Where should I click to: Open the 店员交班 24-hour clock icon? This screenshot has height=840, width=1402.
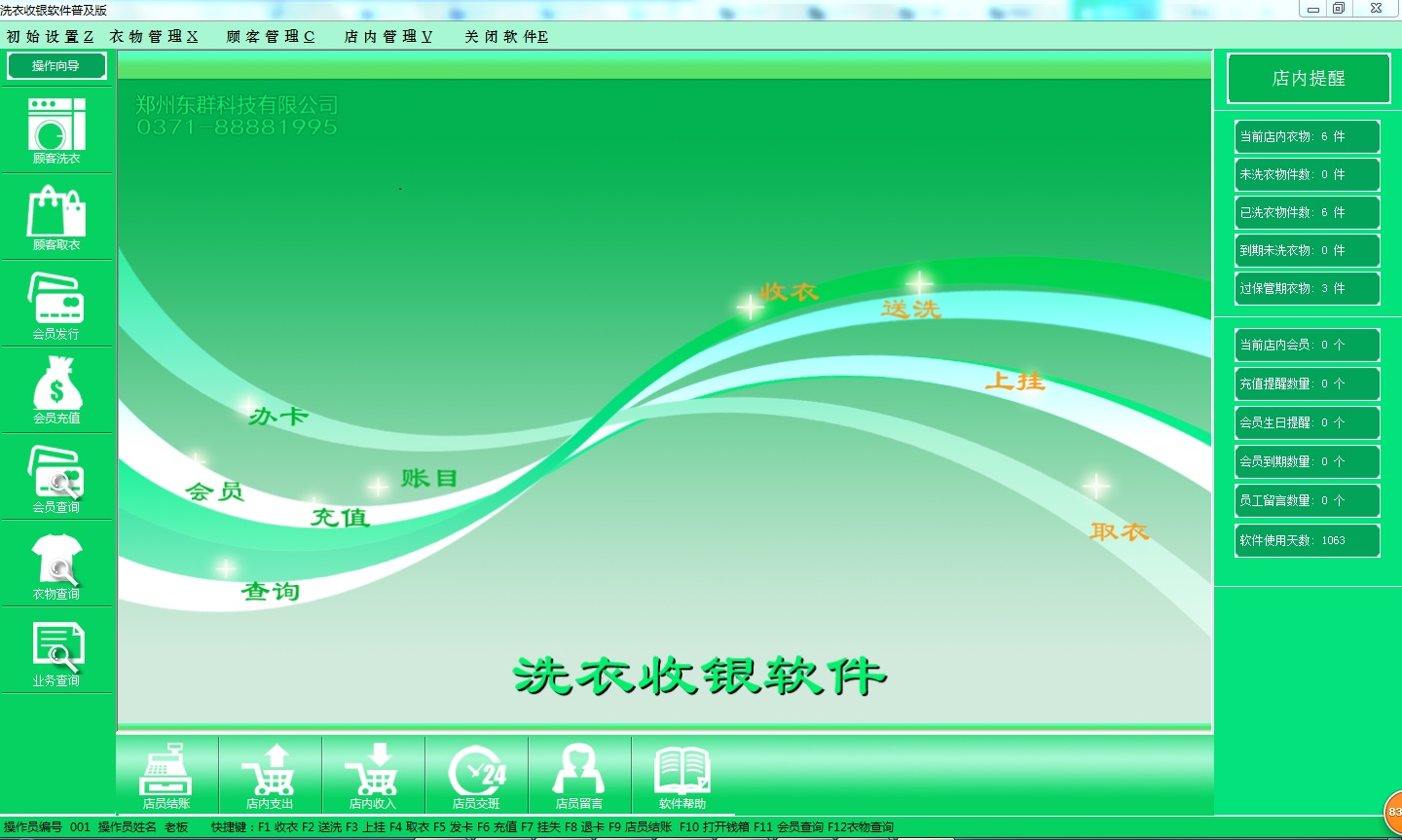pyautogui.click(x=476, y=776)
